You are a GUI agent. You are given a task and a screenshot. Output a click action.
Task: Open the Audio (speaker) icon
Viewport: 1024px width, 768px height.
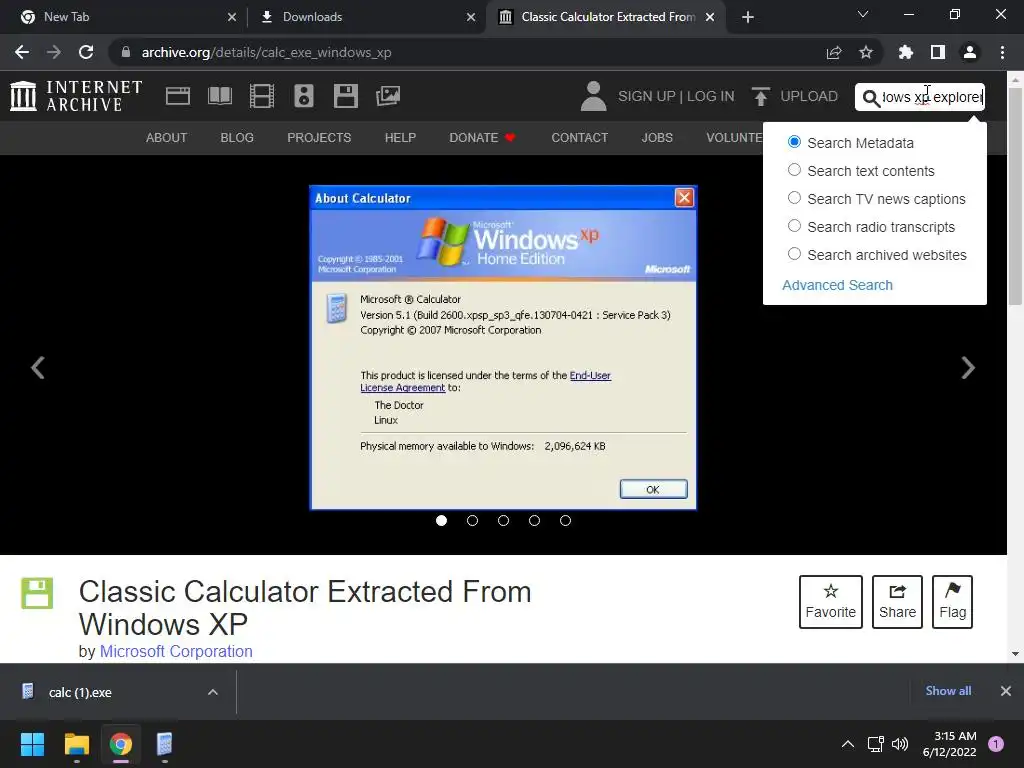(304, 96)
